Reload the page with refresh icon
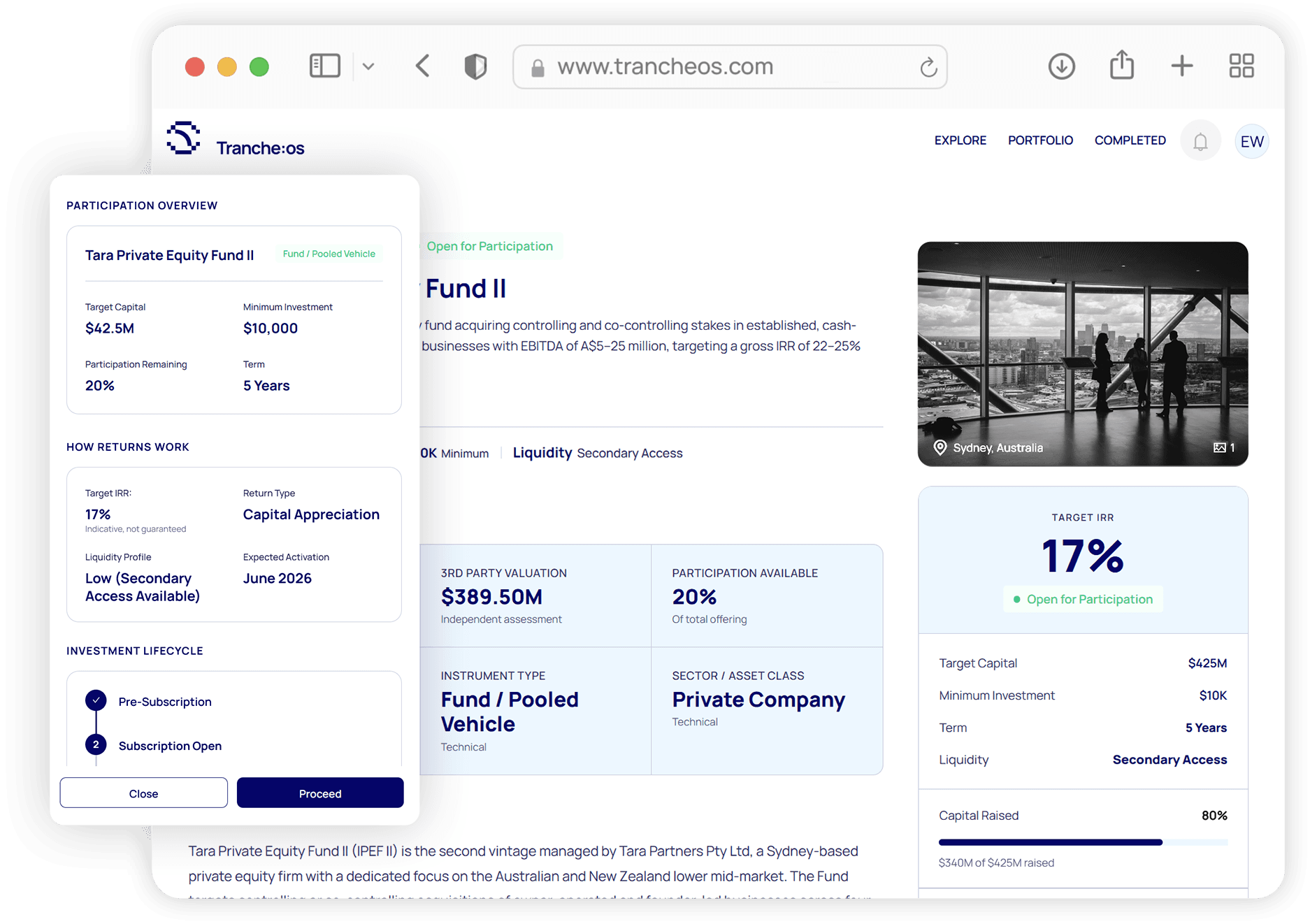This screenshot has height=924, width=1310. [928, 67]
